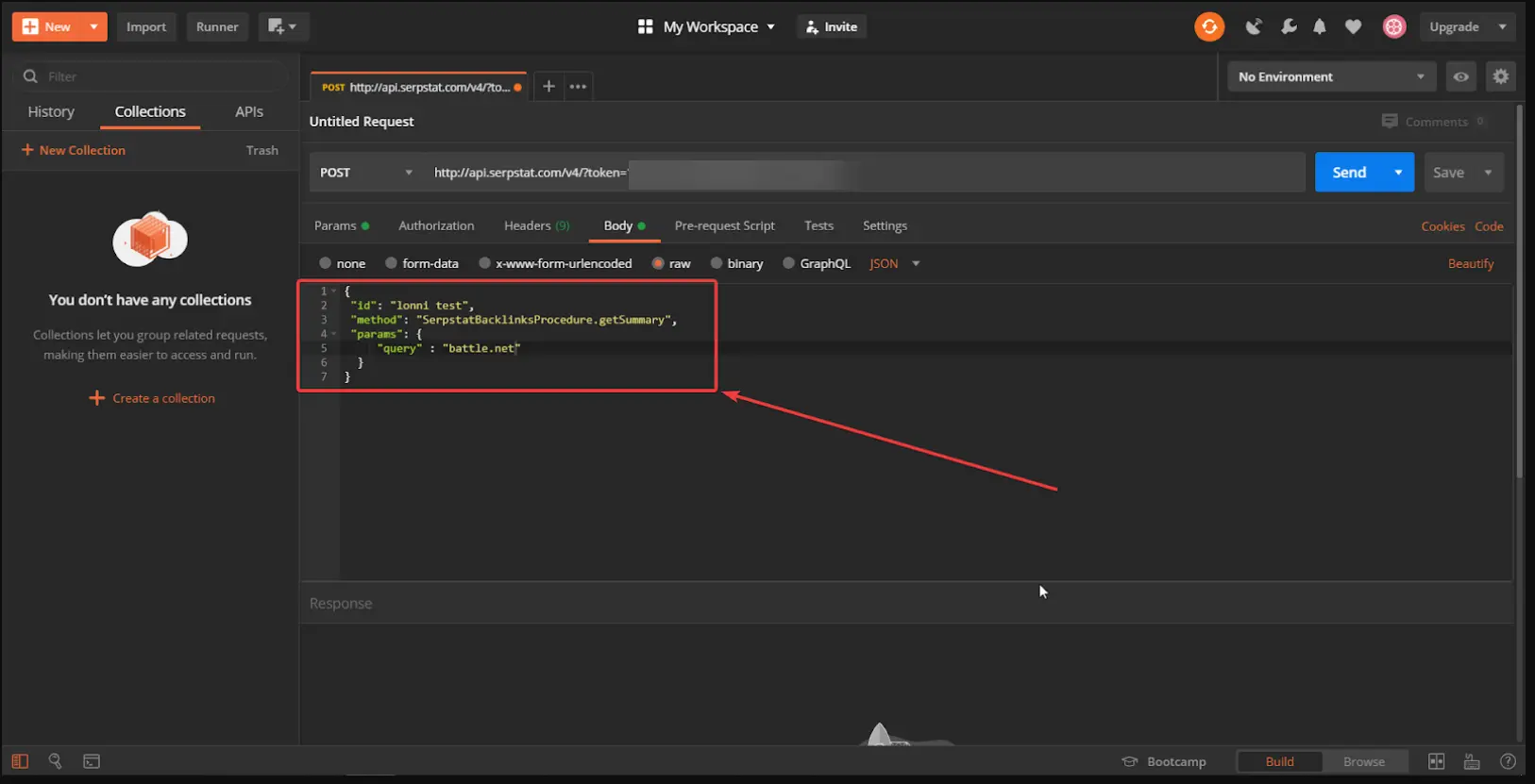Open new tab plus icon
1535x784 pixels.
[548, 86]
